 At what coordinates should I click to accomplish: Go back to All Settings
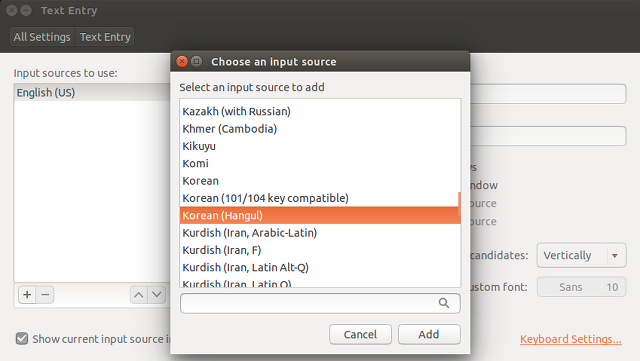(42, 37)
